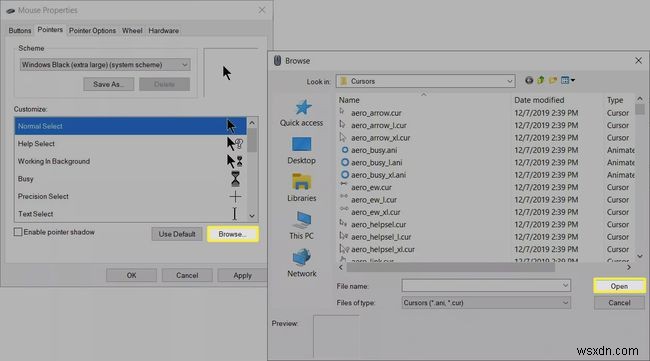The image size is (650, 361).
Task: Create new folder icon in Browse toolbar
Action: [553, 80]
